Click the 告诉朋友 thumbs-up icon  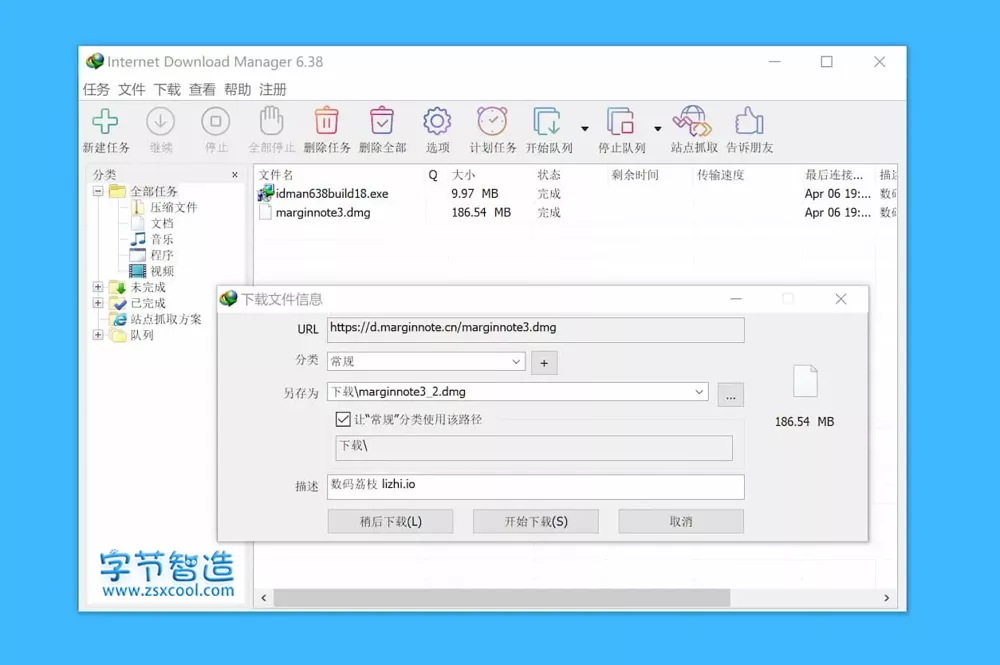(x=749, y=121)
